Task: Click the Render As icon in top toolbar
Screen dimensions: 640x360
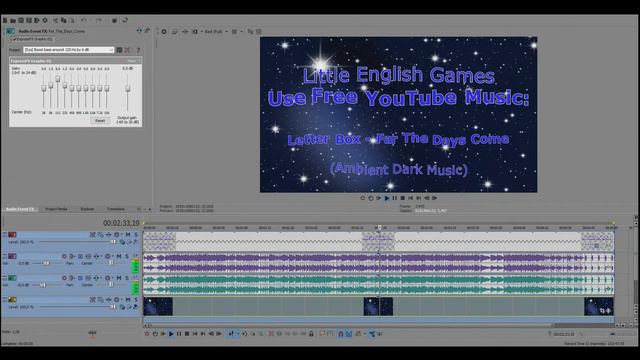Action: coord(37,20)
